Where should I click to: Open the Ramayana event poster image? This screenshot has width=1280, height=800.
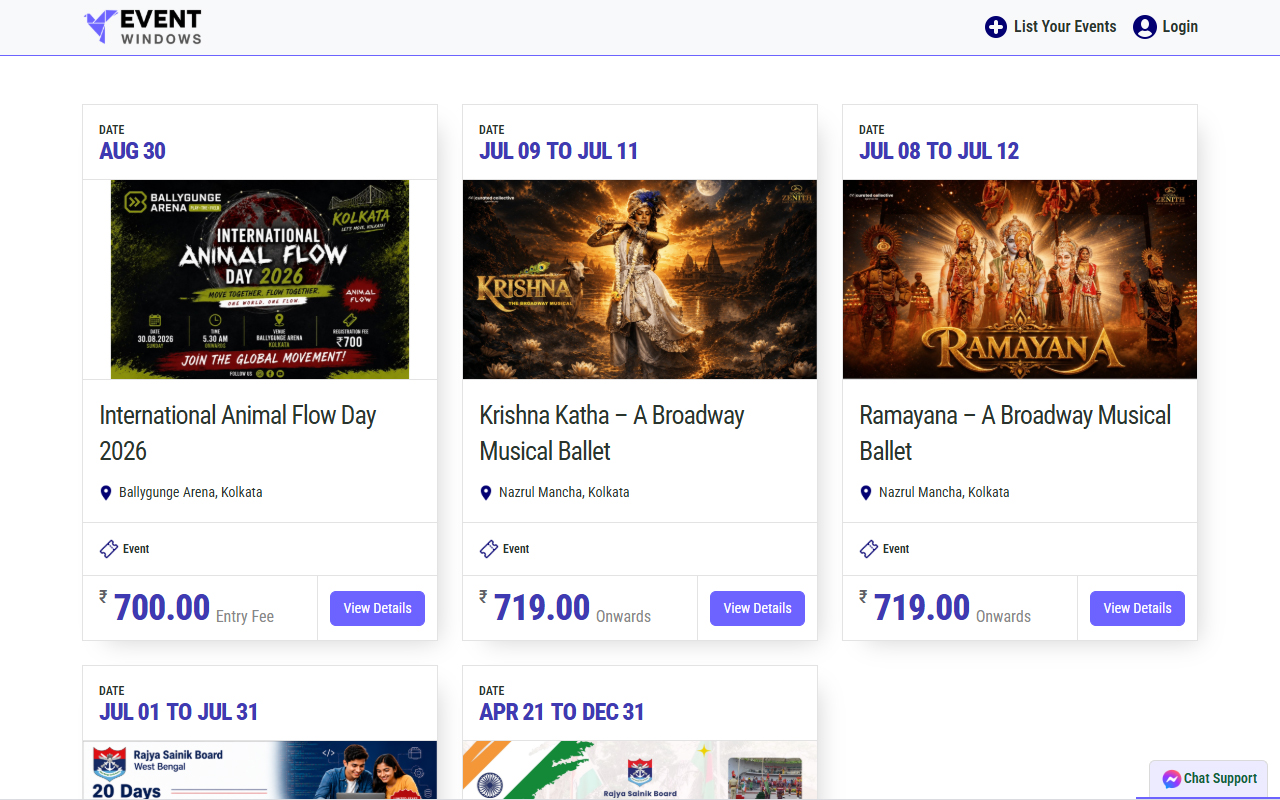(x=1020, y=279)
